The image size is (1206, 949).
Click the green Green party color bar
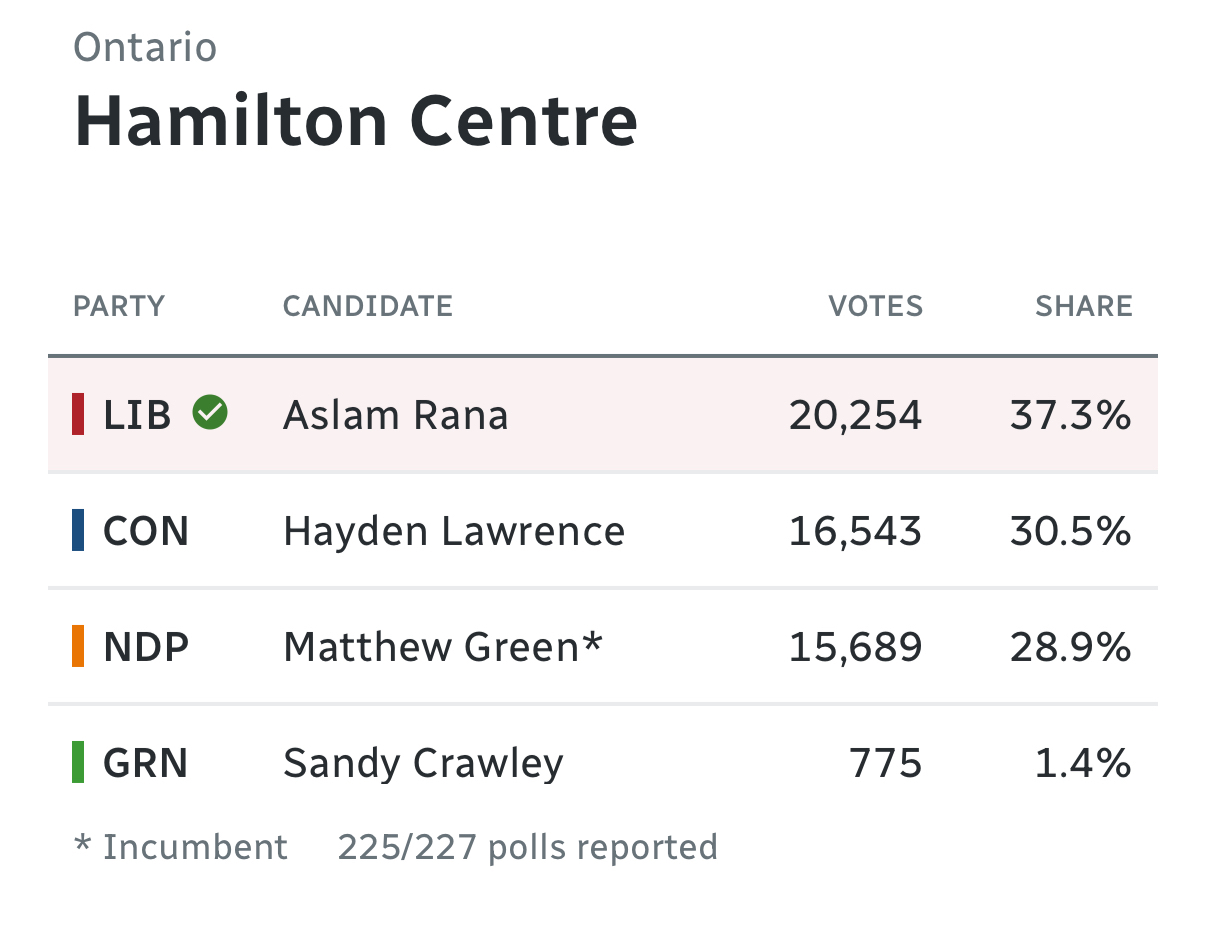coord(78,762)
